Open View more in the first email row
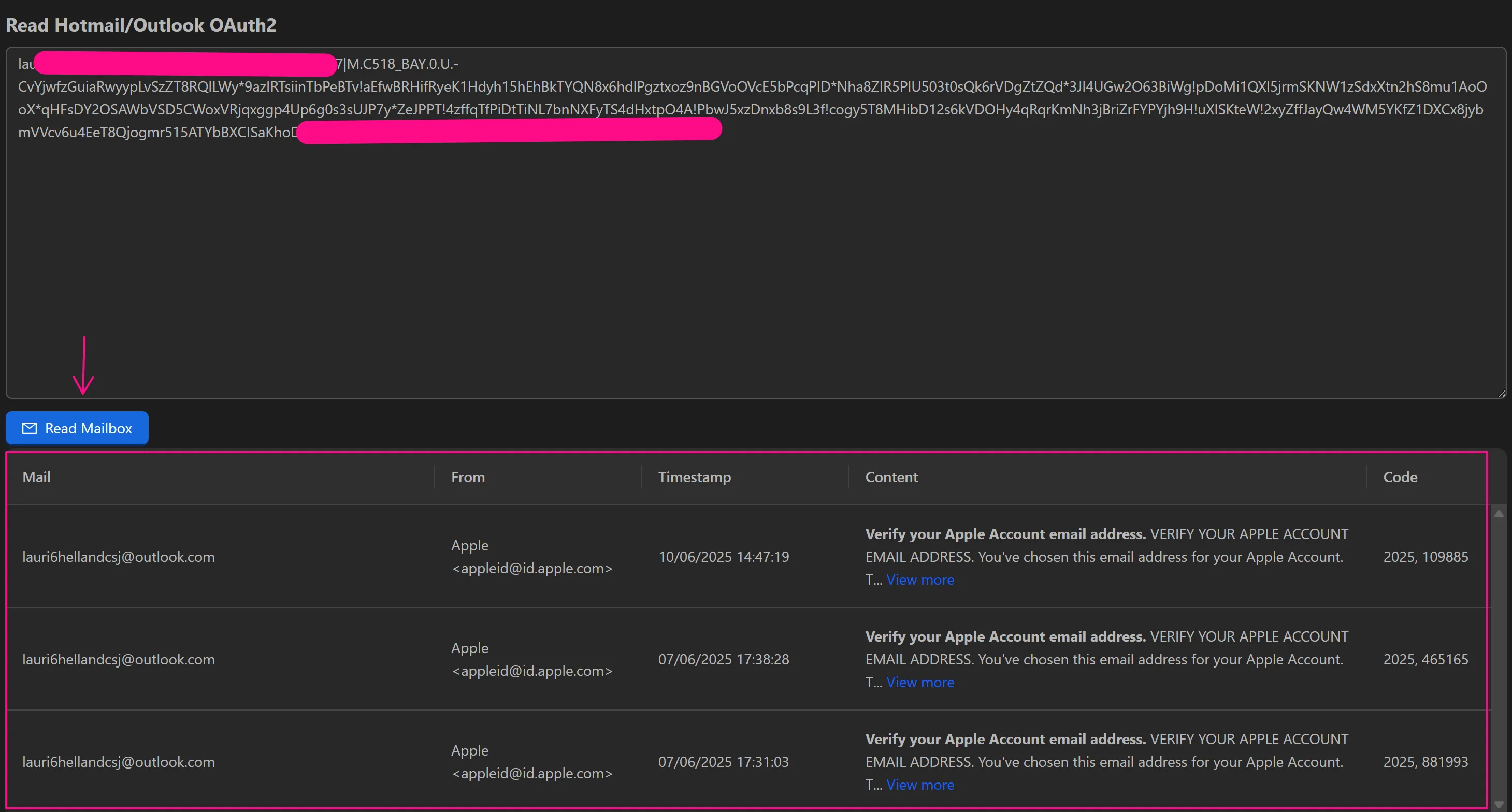 coord(919,579)
